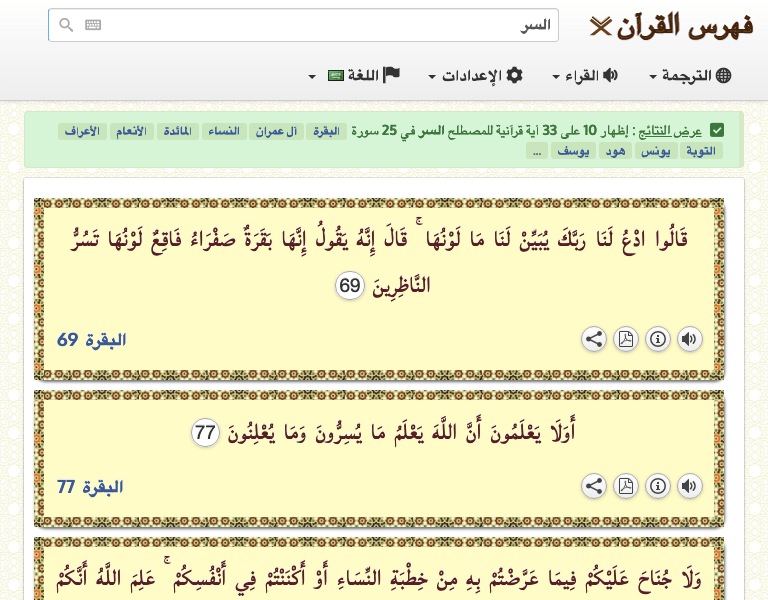The width and height of the screenshot is (768, 600).
Task: Play audio for Al-Baqarah verse 69
Action: [x=689, y=339]
